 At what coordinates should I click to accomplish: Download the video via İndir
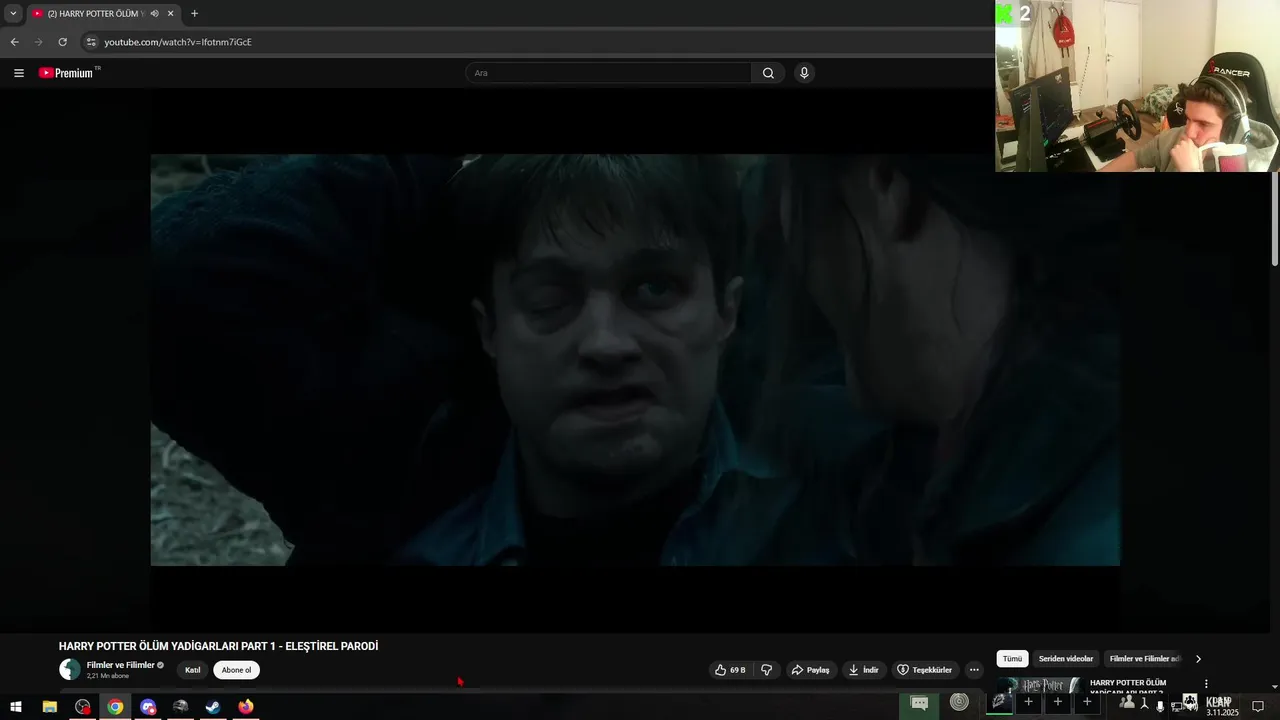pyautogui.click(x=863, y=670)
